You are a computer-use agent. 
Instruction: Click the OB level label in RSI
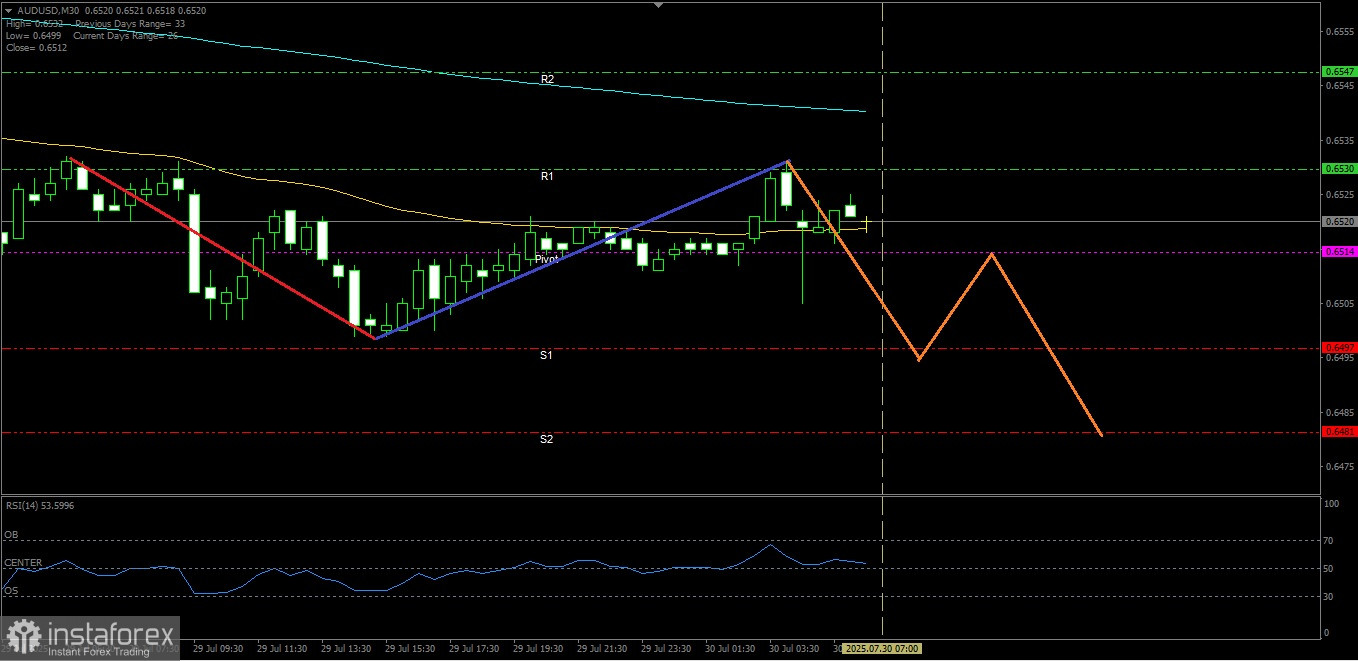click(x=10, y=535)
